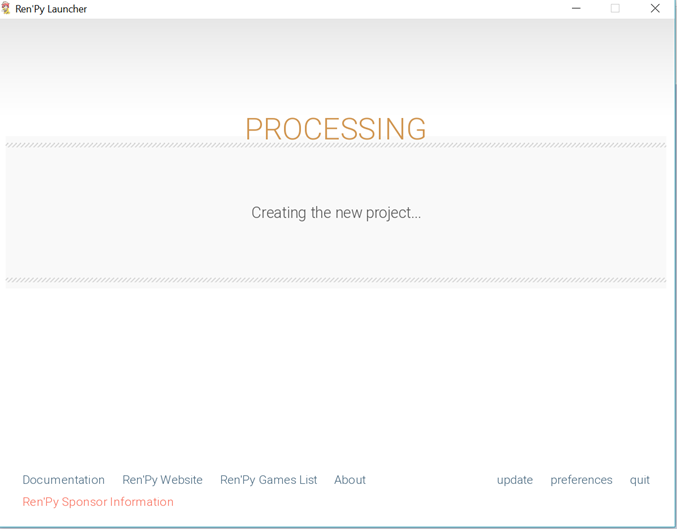This screenshot has width=677, height=529.
Task: Click the PROCESSING heading
Action: (x=335, y=129)
